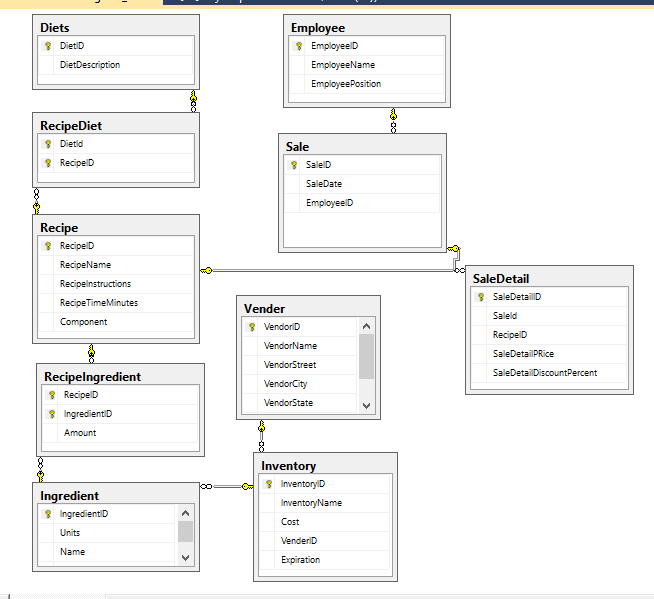This screenshot has height=599, width=654.
Task: Select the EmployeeName column
Action: coord(367,65)
